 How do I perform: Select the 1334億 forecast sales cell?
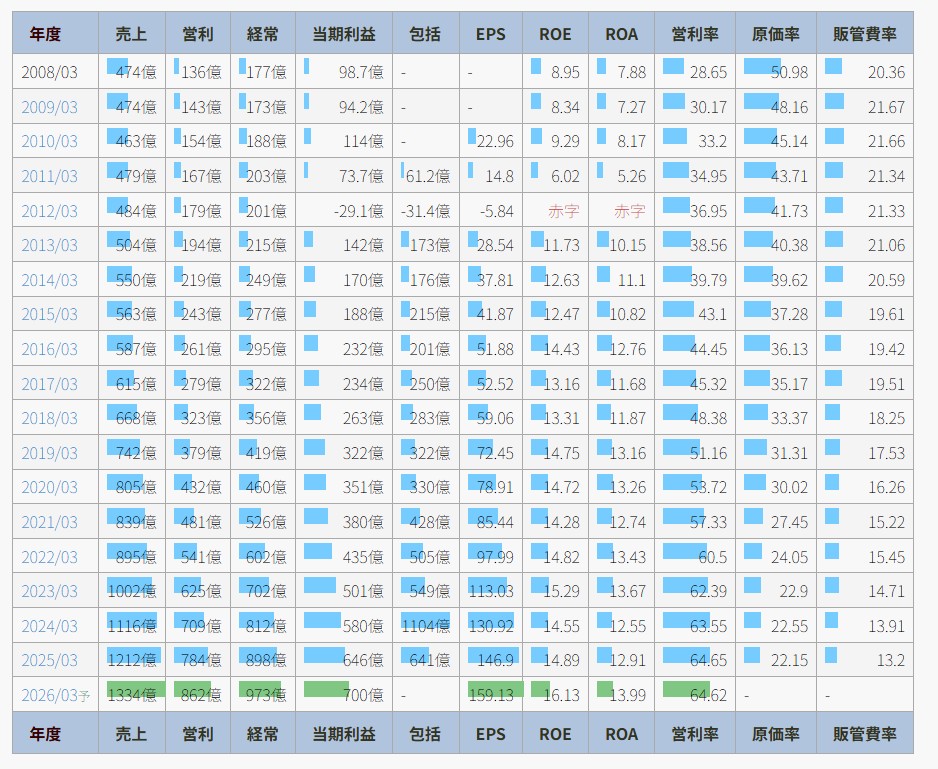point(132,695)
